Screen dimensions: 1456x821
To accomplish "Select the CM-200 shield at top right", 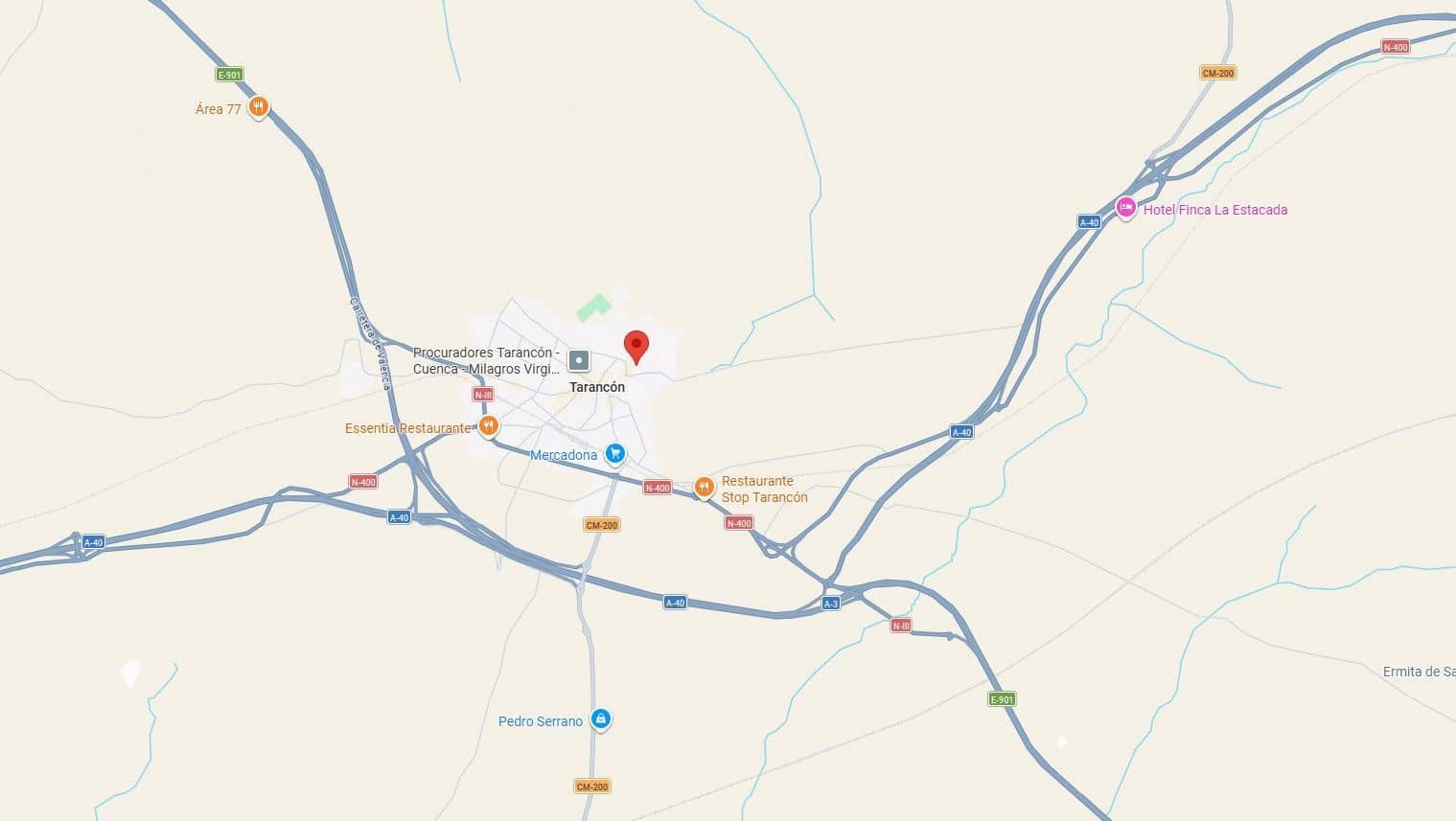I will 1218,73.
